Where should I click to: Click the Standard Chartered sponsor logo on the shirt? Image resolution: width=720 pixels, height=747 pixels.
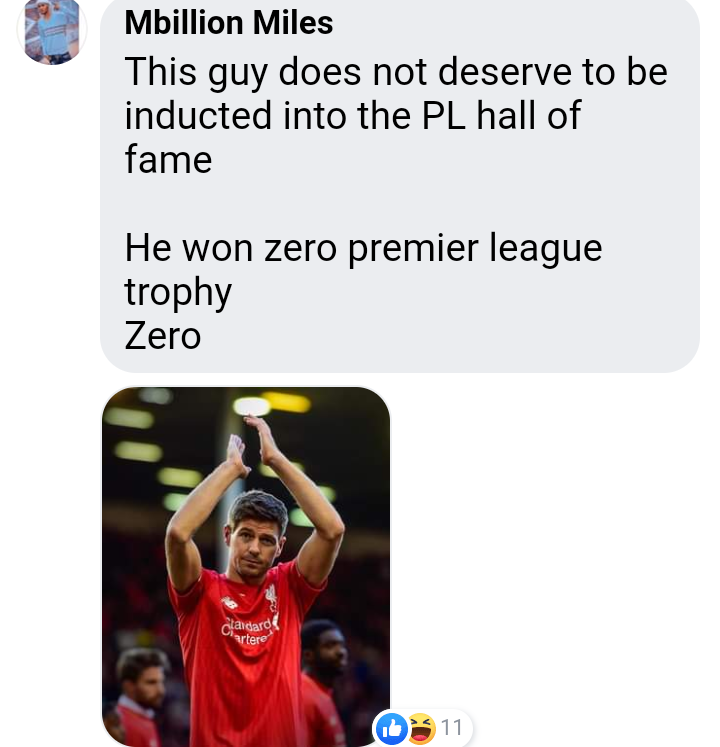(248, 631)
